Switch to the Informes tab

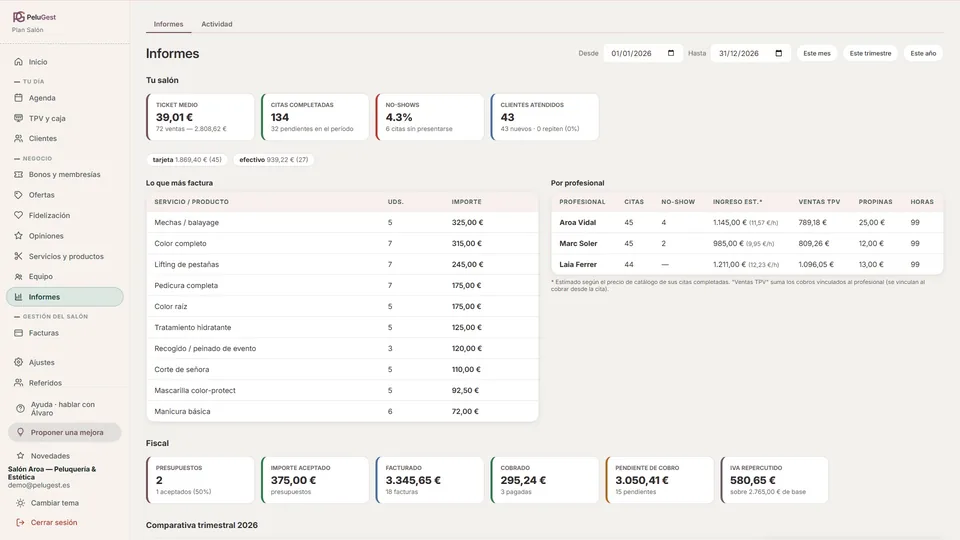168,24
